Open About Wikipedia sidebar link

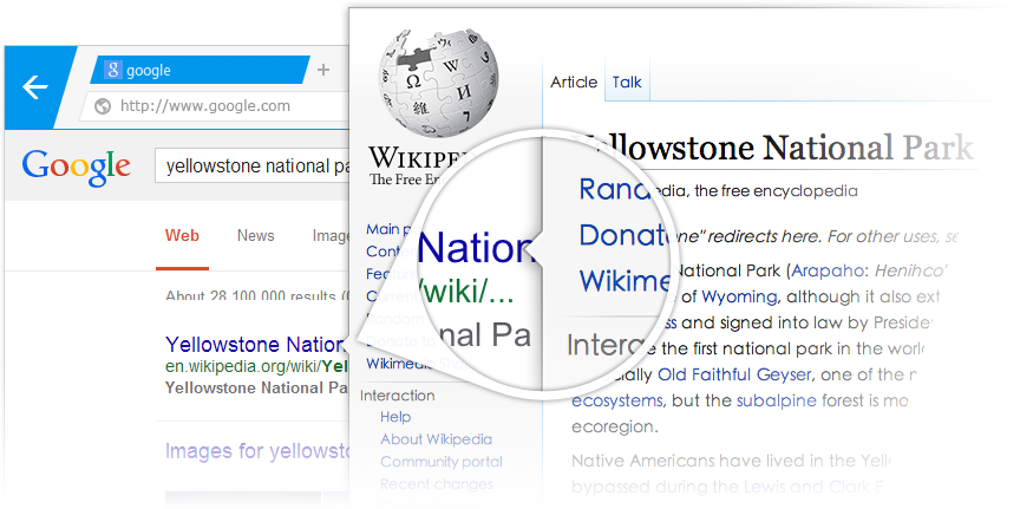pyautogui.click(x=436, y=439)
